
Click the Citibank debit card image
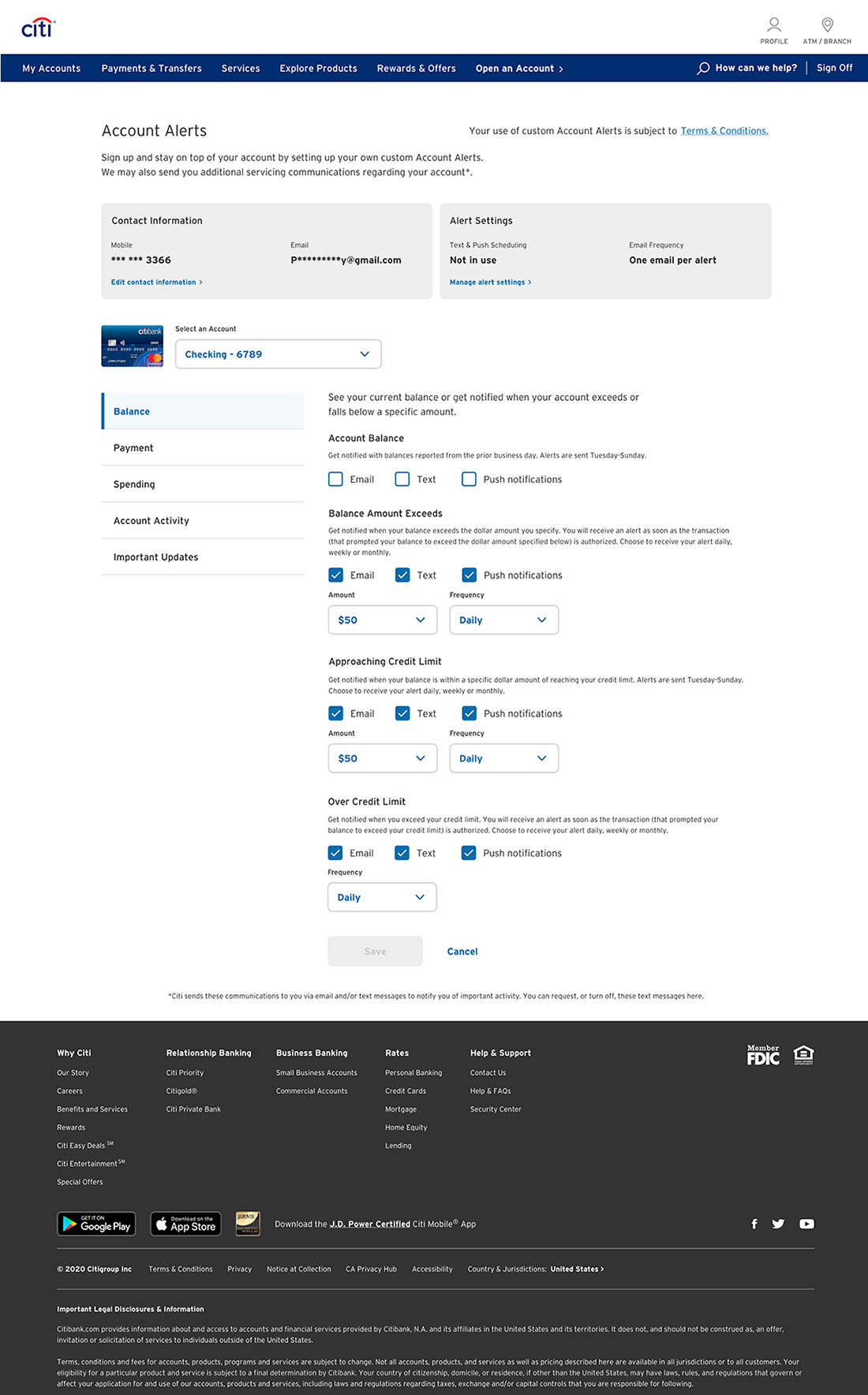coord(132,346)
